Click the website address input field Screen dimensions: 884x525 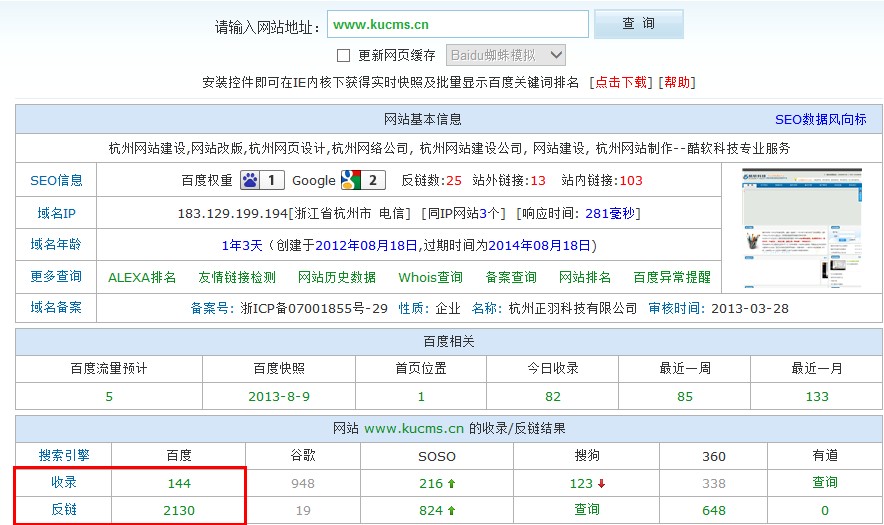[x=456, y=24]
